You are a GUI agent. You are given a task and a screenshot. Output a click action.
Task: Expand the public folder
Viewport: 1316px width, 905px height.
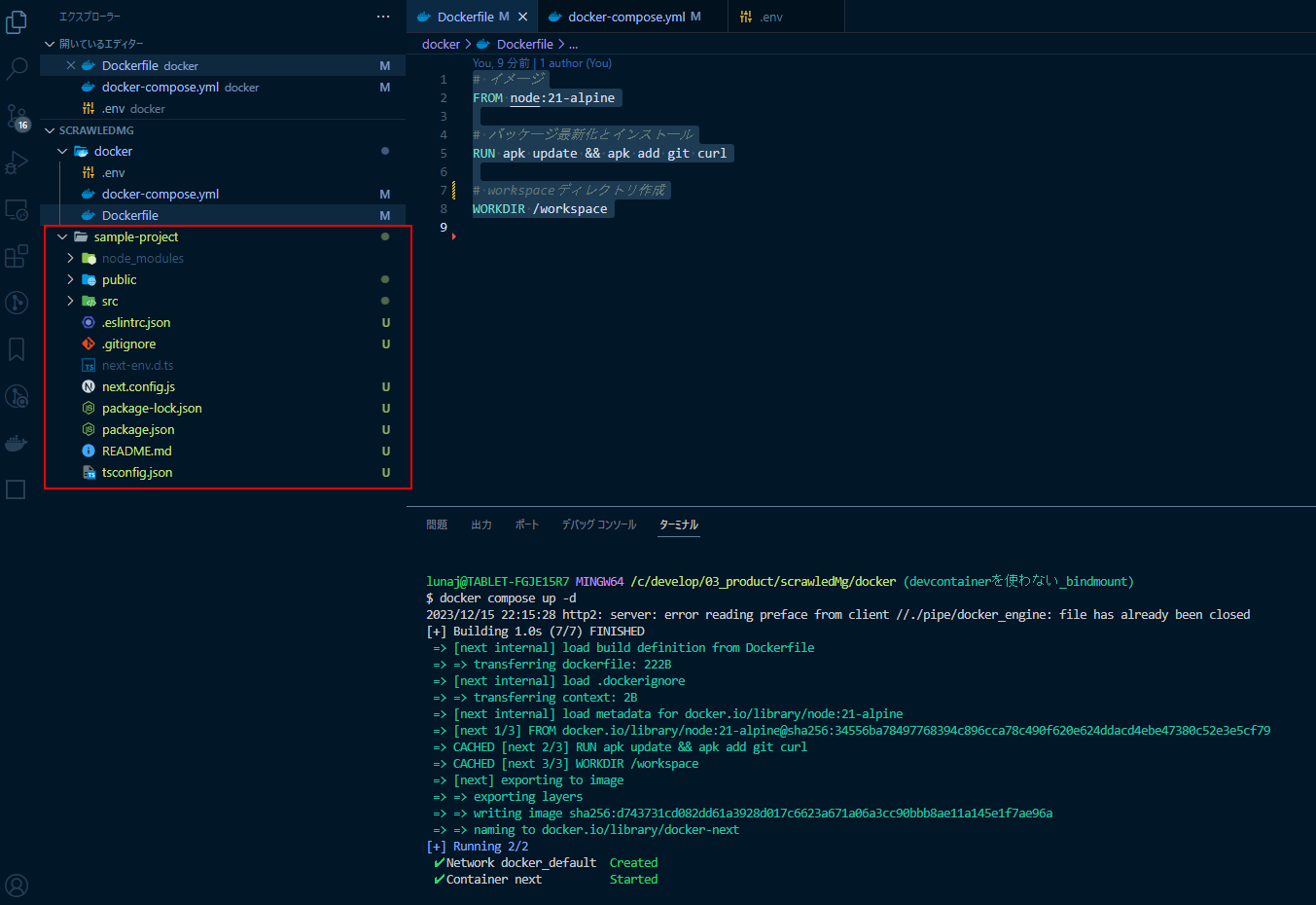(x=70, y=279)
